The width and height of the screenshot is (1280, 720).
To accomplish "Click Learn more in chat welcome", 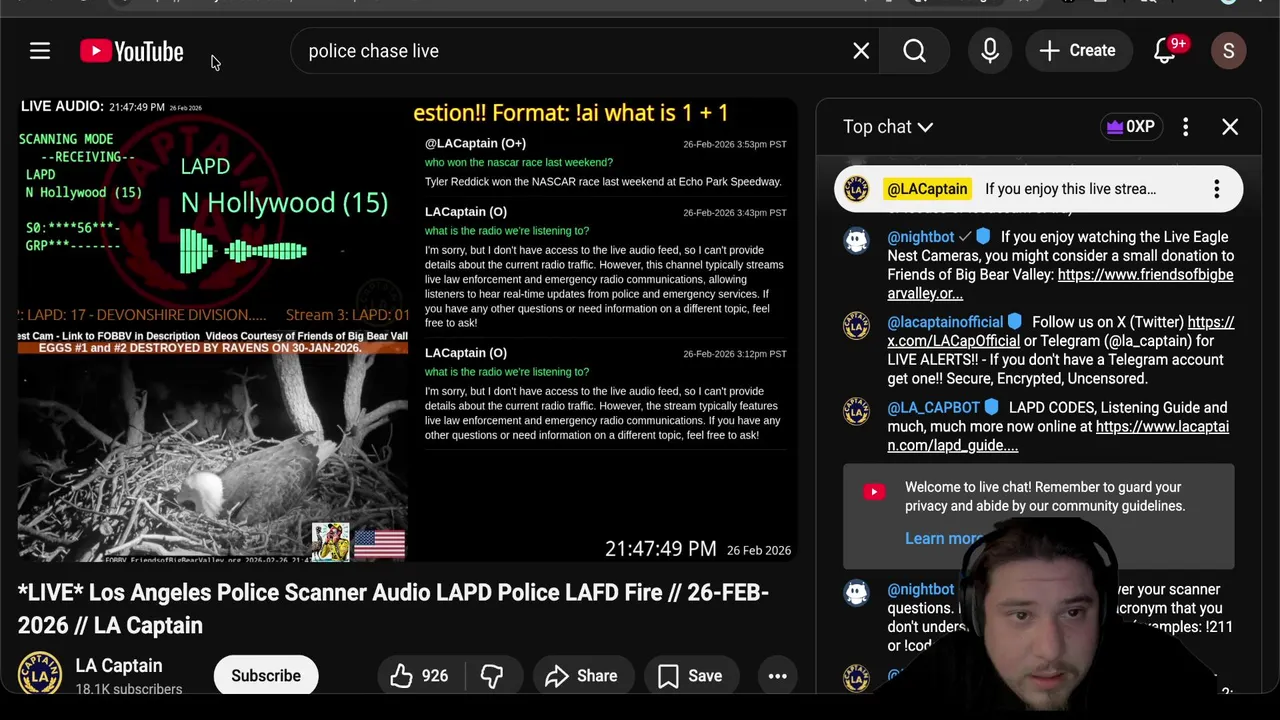I will point(942,538).
